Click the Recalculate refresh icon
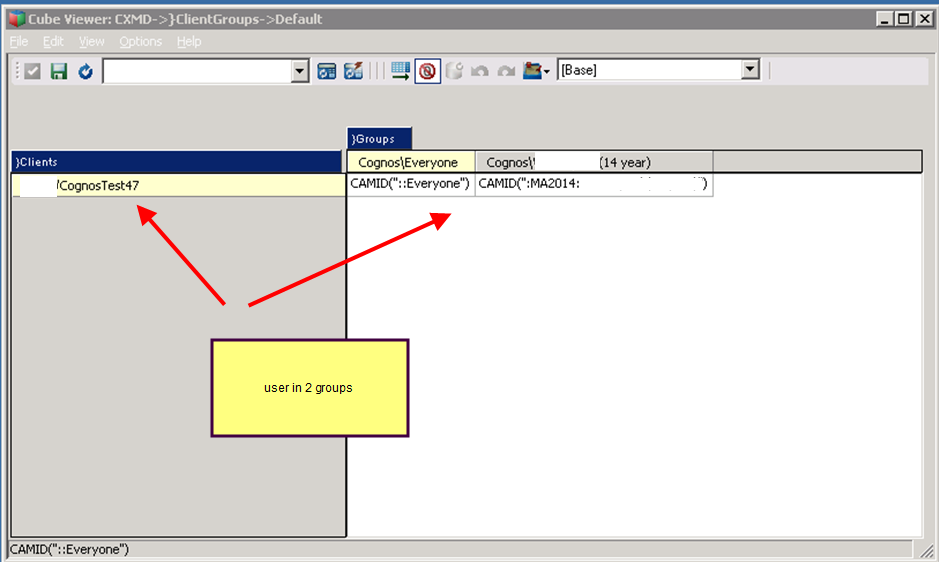 tap(85, 71)
